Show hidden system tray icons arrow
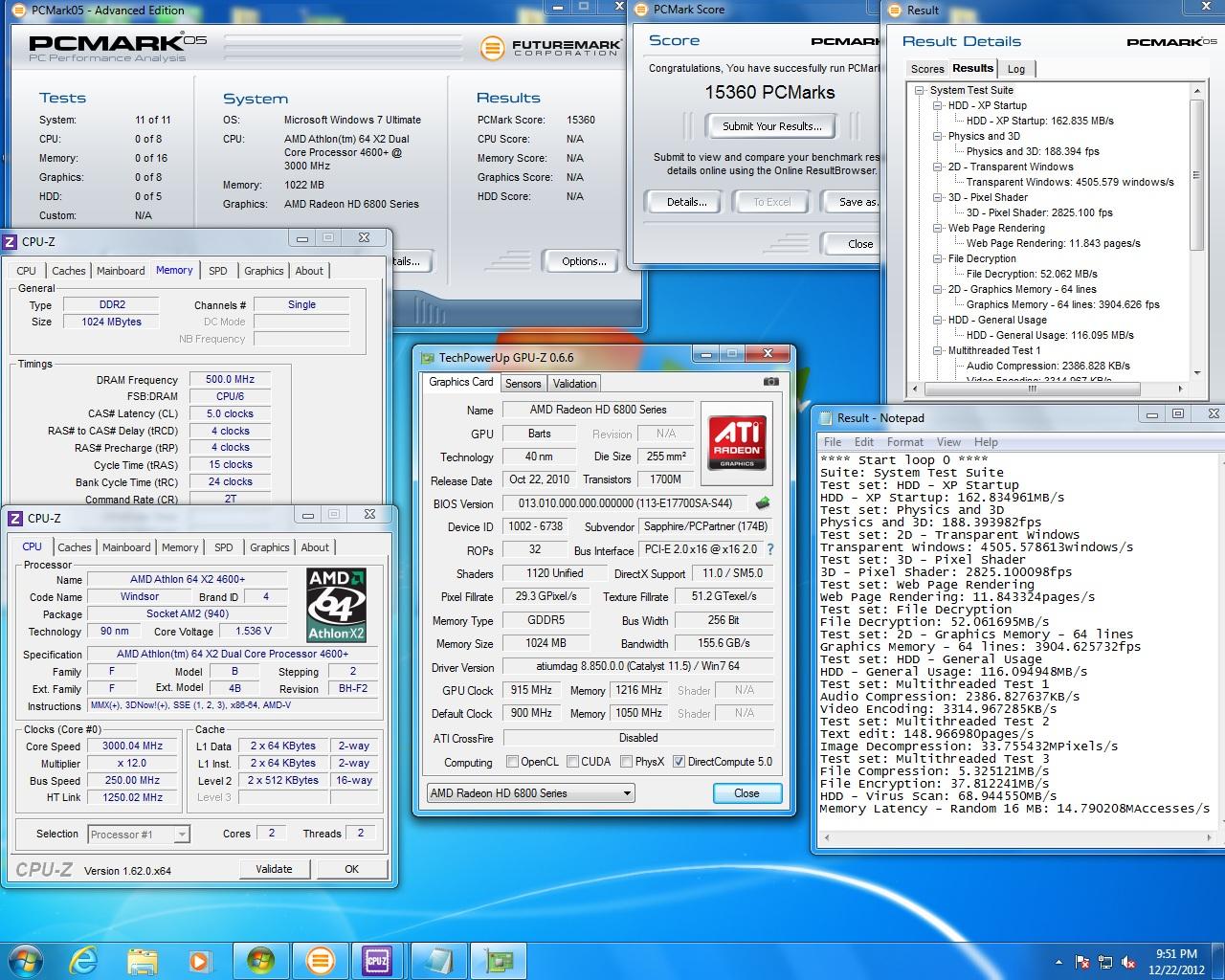The height and width of the screenshot is (980, 1225). coord(1058,962)
